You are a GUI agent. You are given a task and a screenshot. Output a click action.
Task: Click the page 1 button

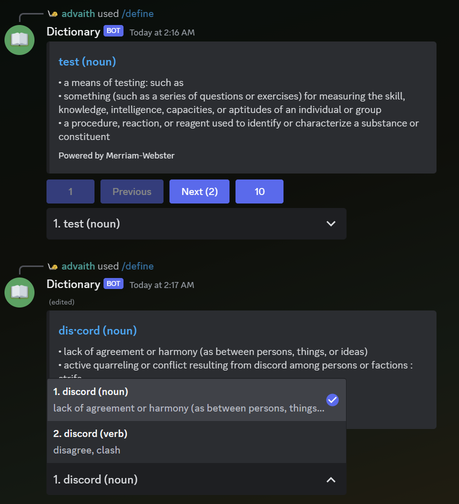tap(70, 192)
